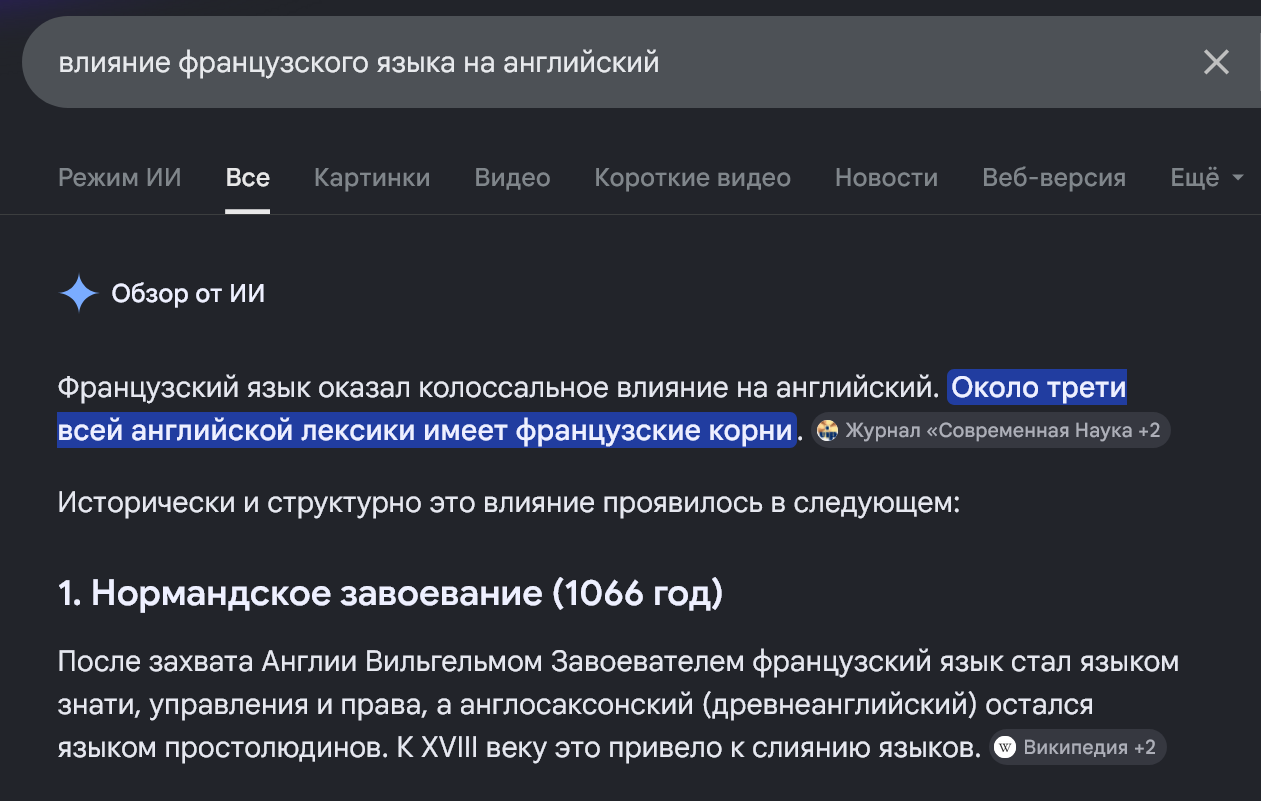Switch to the Режим ИИ tab
The width and height of the screenshot is (1261, 801).
[120, 178]
